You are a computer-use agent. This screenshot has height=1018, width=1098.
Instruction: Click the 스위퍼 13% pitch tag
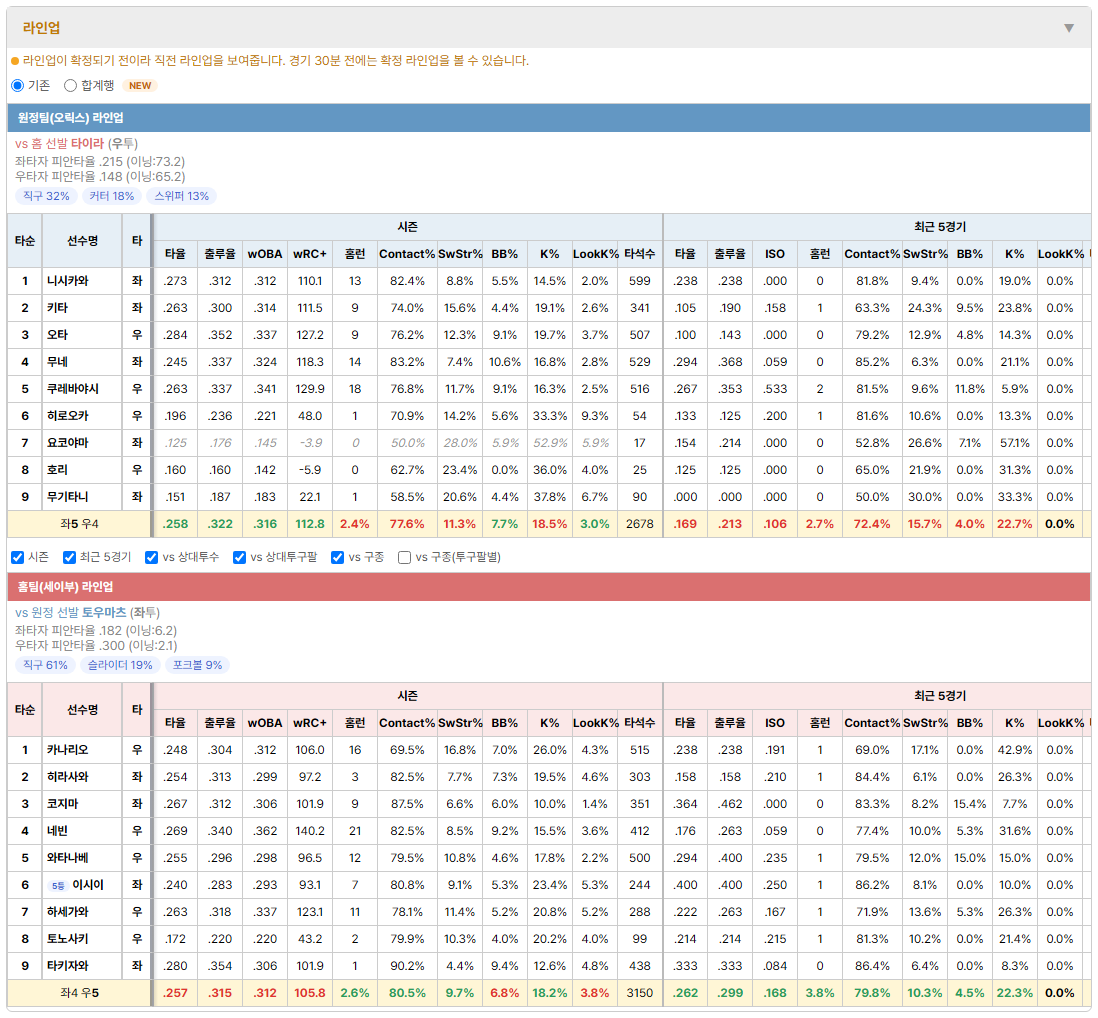point(182,196)
